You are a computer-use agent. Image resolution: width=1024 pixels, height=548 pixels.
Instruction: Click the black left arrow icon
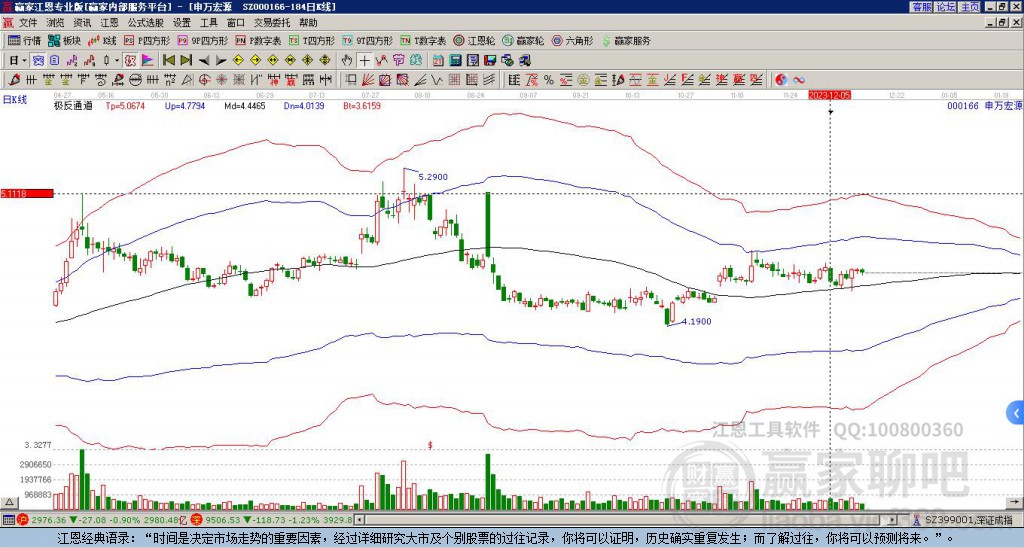click(204, 60)
